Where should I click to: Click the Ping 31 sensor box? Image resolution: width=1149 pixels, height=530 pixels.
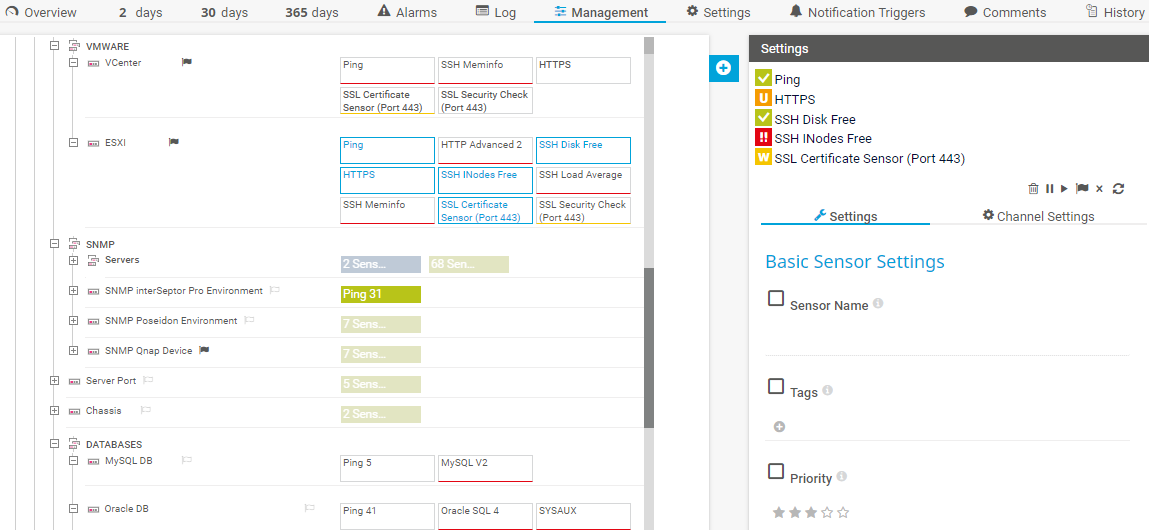click(380, 294)
